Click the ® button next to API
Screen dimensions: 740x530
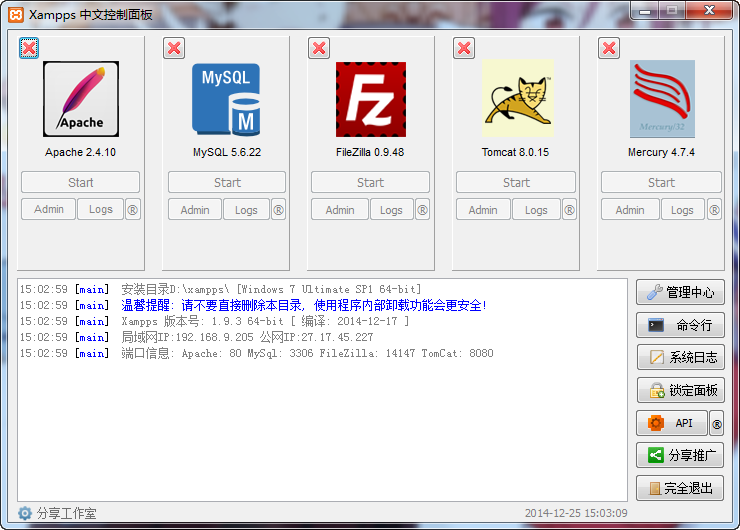[716, 423]
